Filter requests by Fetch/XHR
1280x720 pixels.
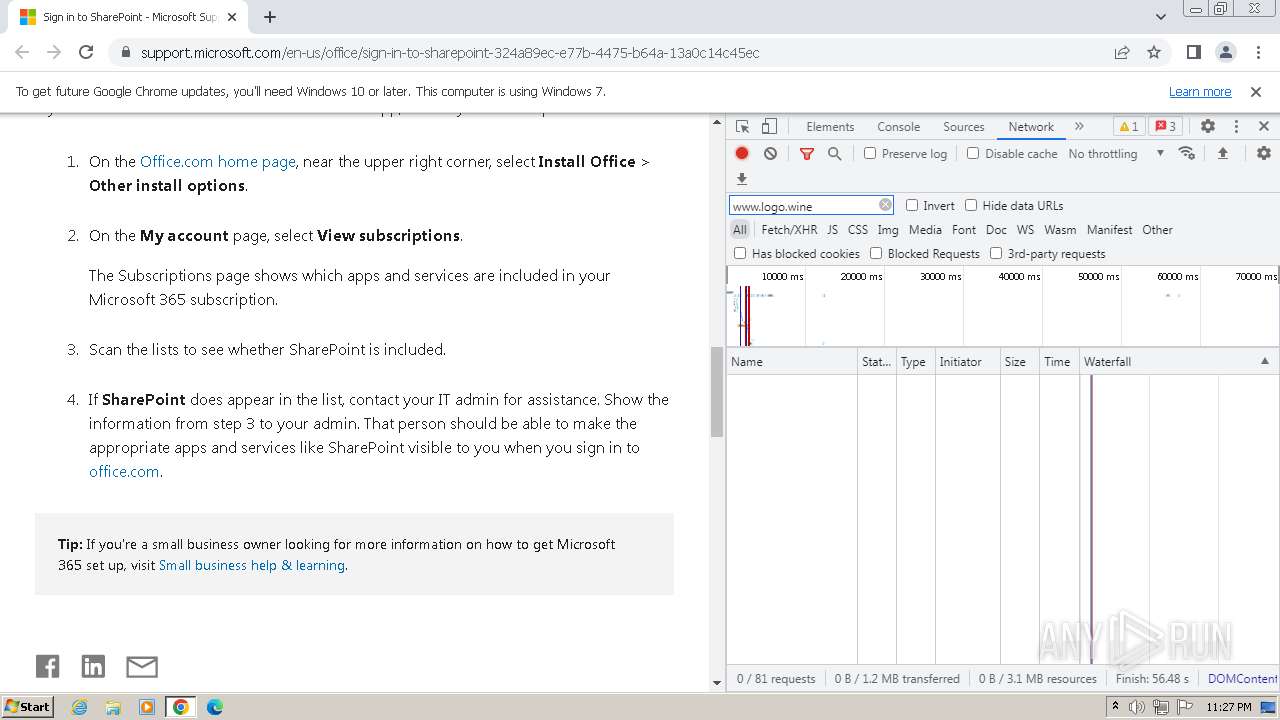(789, 229)
